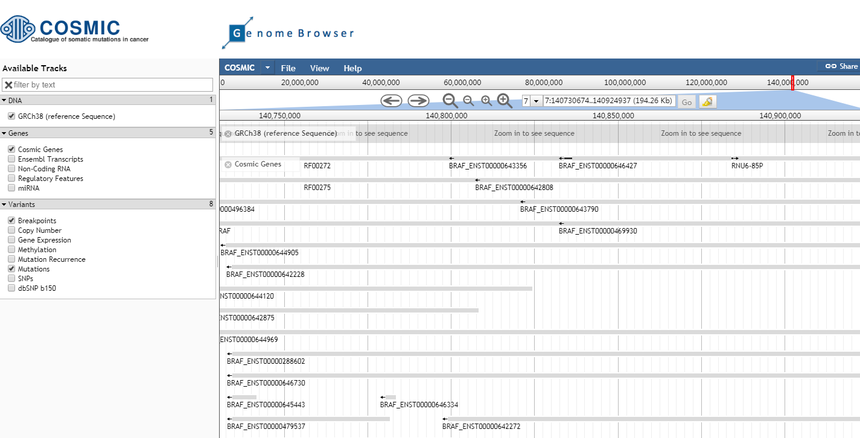Click the large zoom out magnifier

click(x=450, y=101)
